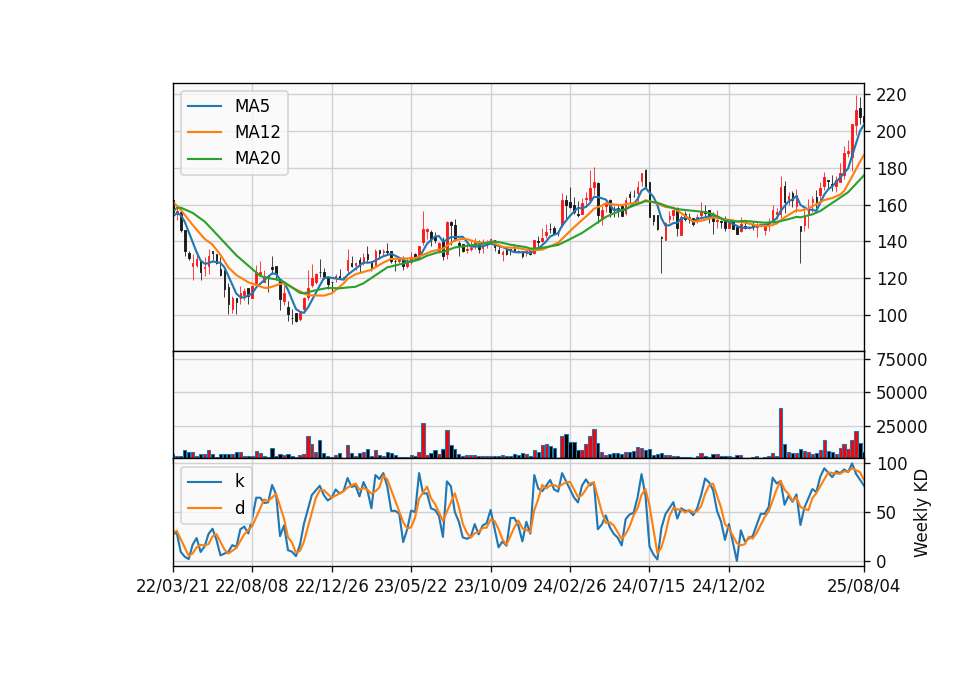This screenshot has height=690, width=960.
Task: Click the 140 price axis tick
Action: 891,242
